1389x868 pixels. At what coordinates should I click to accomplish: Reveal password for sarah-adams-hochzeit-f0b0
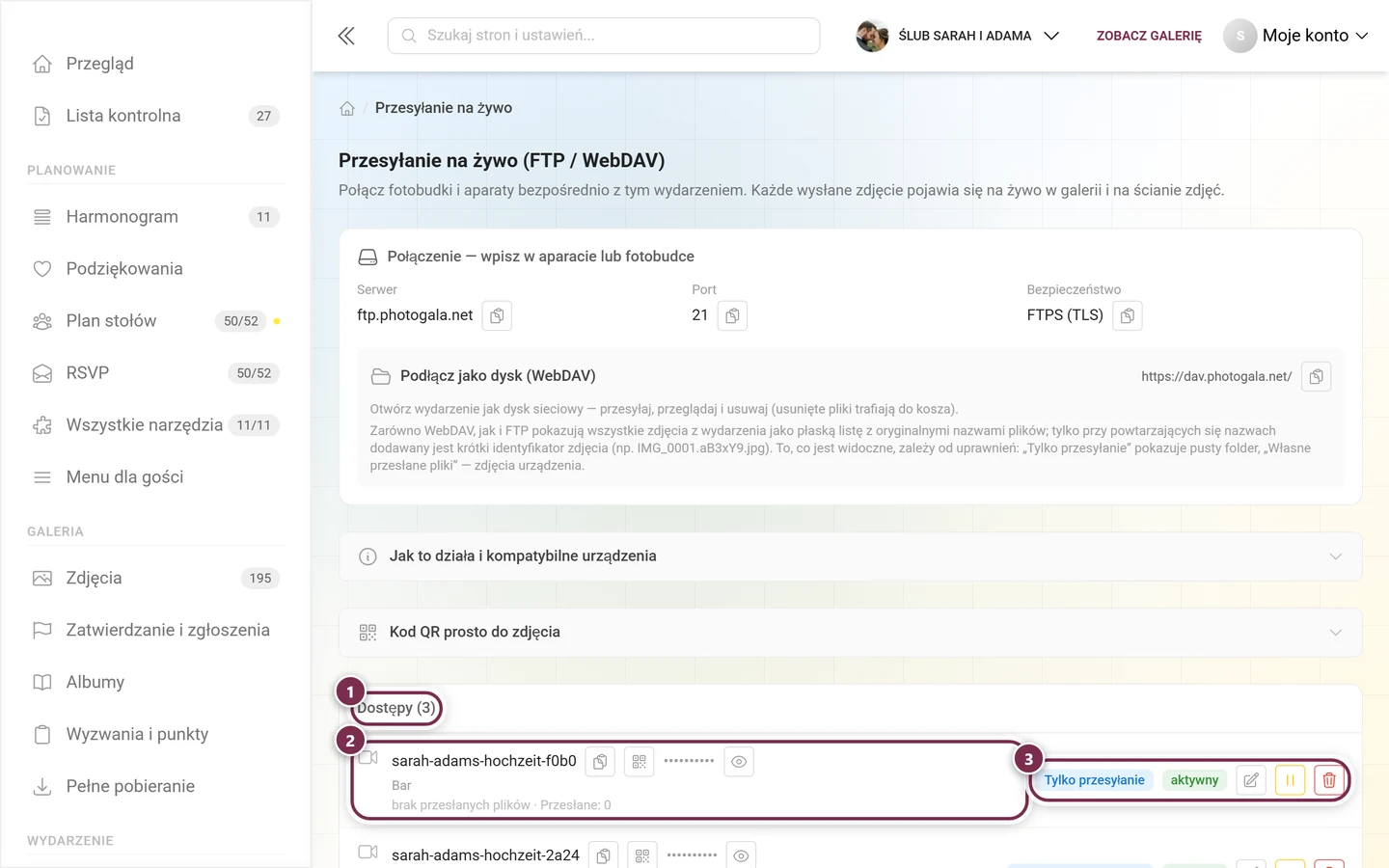pos(739,762)
